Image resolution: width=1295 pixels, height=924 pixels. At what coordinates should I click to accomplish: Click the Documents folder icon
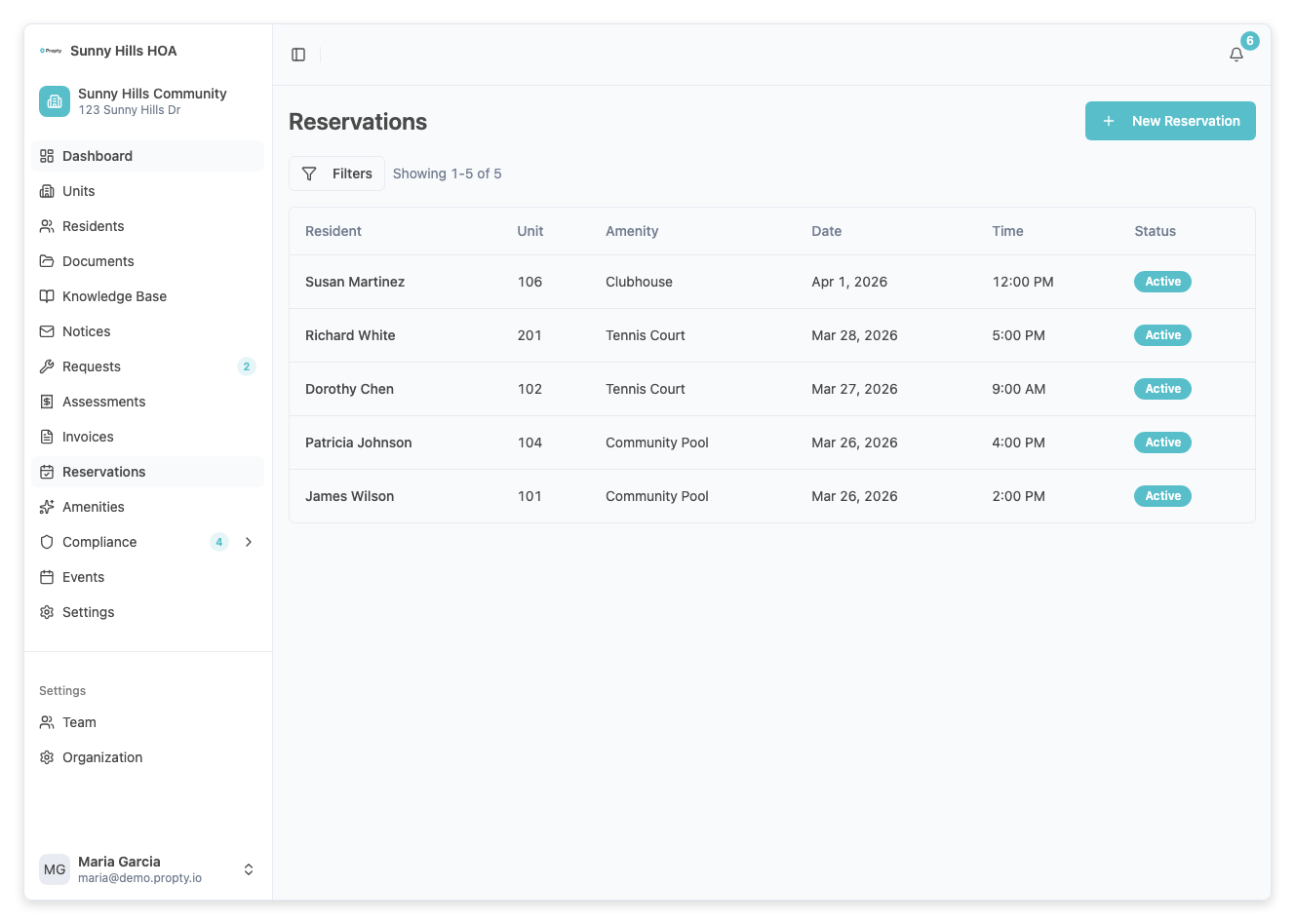coord(47,261)
